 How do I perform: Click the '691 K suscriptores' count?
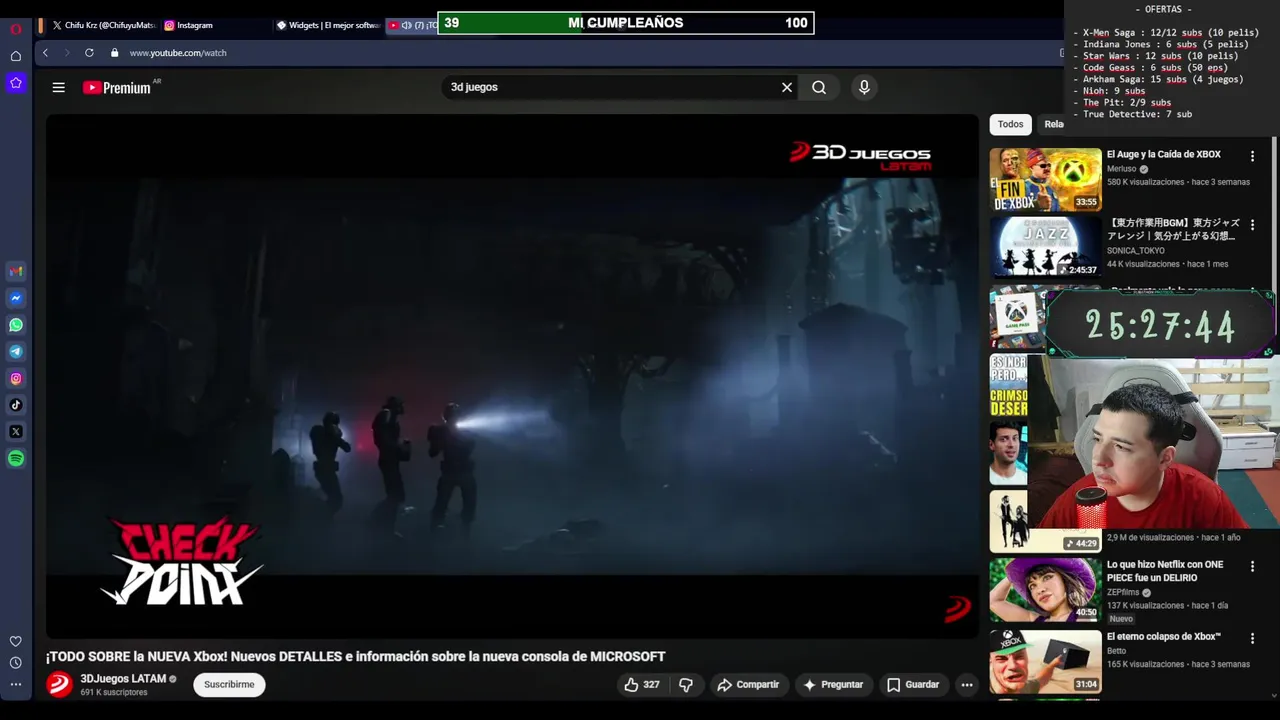[x=114, y=692]
